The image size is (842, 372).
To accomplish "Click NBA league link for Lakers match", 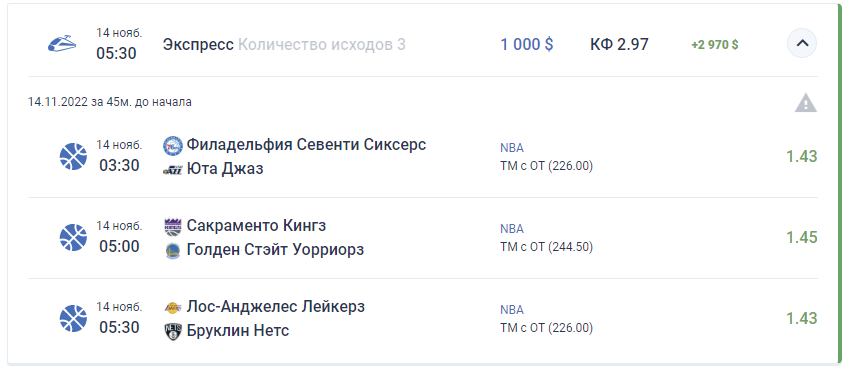I will [x=512, y=310].
